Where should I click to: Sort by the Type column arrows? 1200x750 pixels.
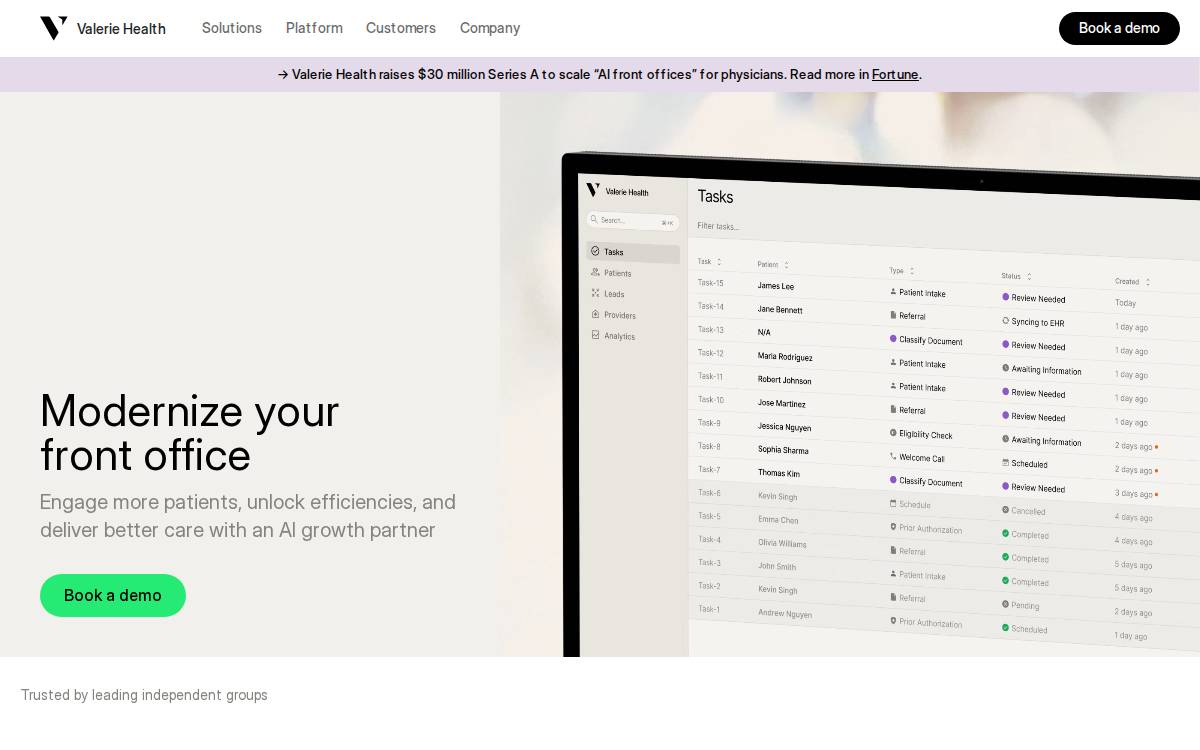pos(912,271)
